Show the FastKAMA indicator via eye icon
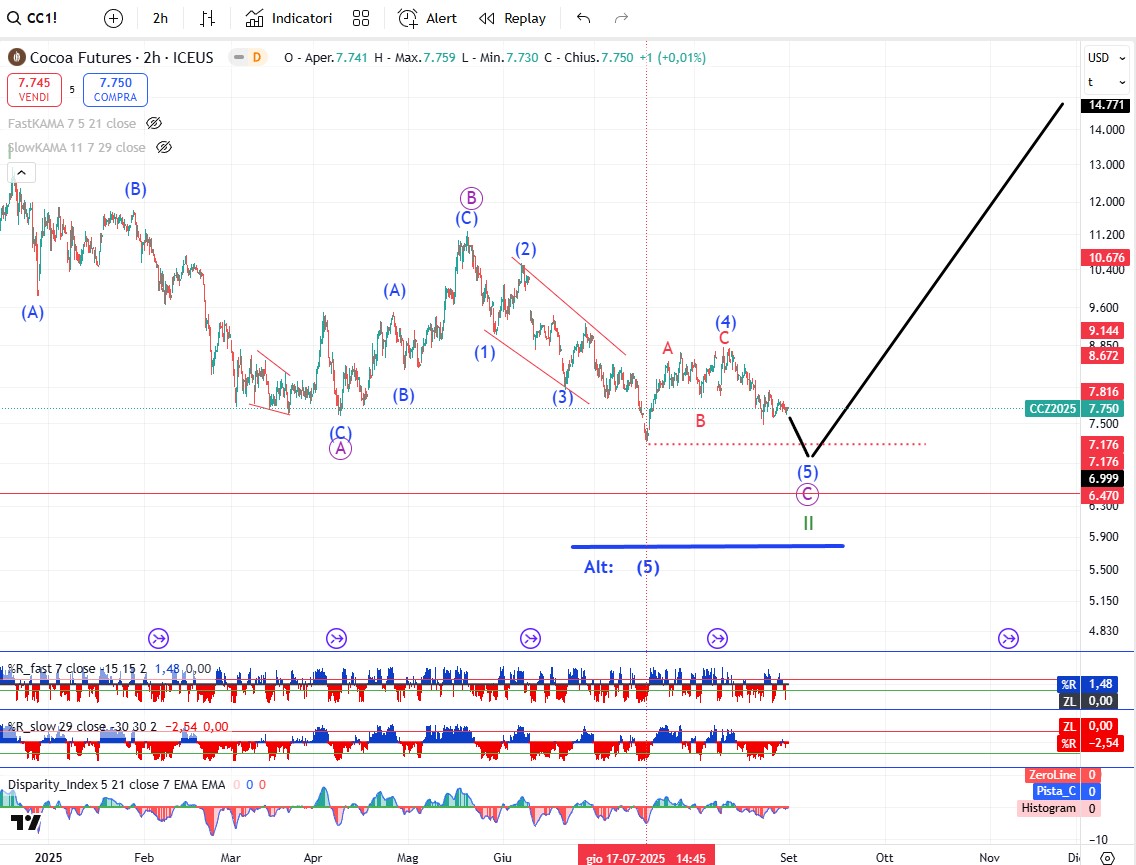1136x865 pixels. (154, 123)
